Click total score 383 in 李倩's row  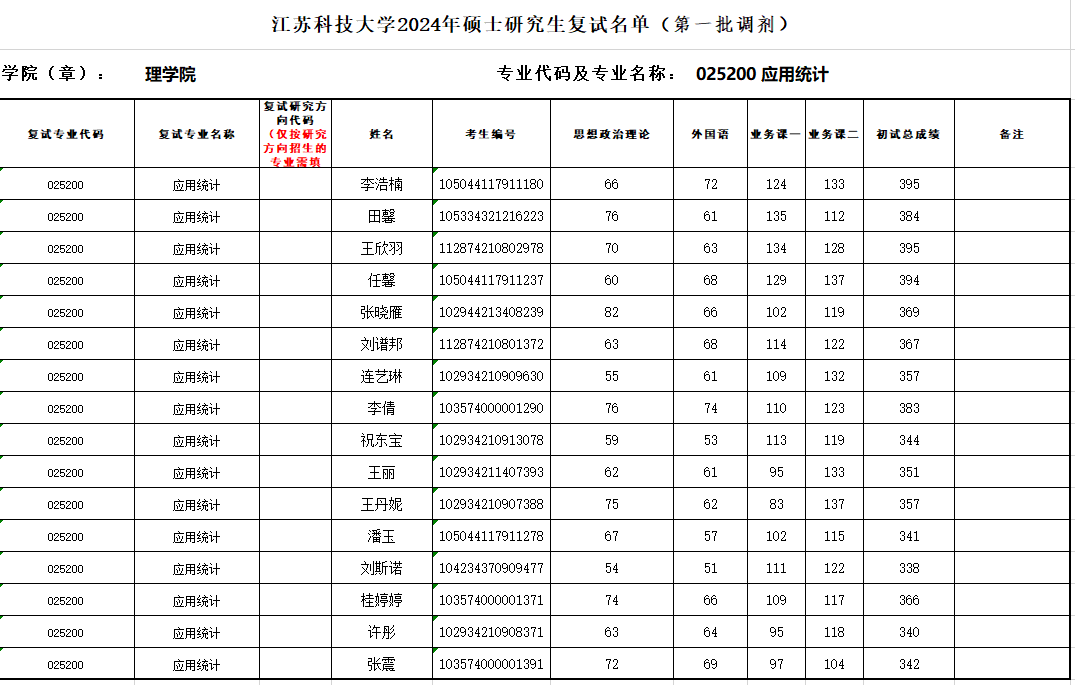click(909, 409)
